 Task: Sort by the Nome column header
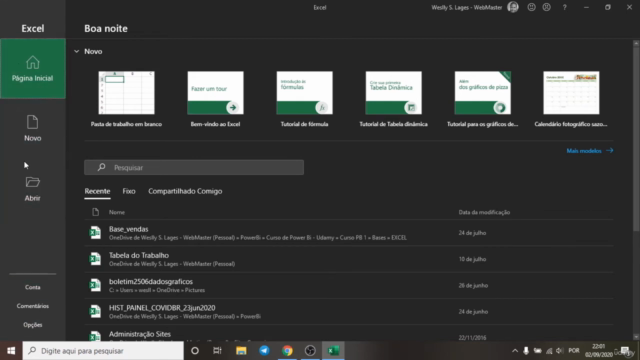117,212
